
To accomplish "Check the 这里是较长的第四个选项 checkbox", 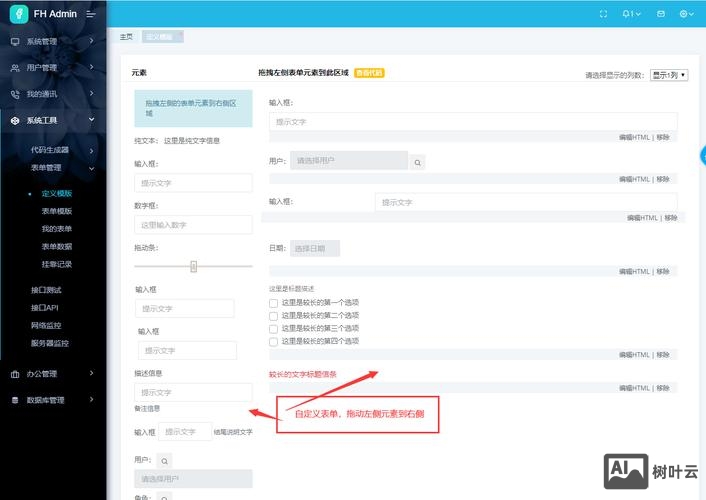I will click(273, 342).
